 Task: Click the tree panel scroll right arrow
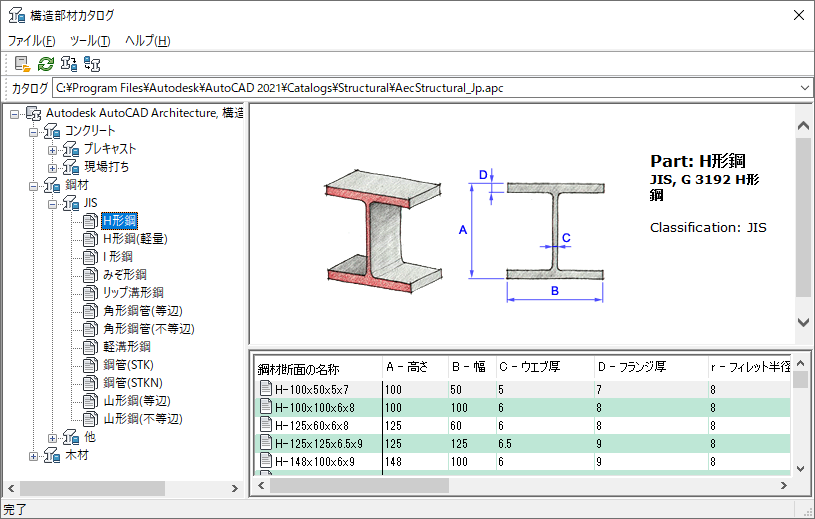pyautogui.click(x=234, y=488)
